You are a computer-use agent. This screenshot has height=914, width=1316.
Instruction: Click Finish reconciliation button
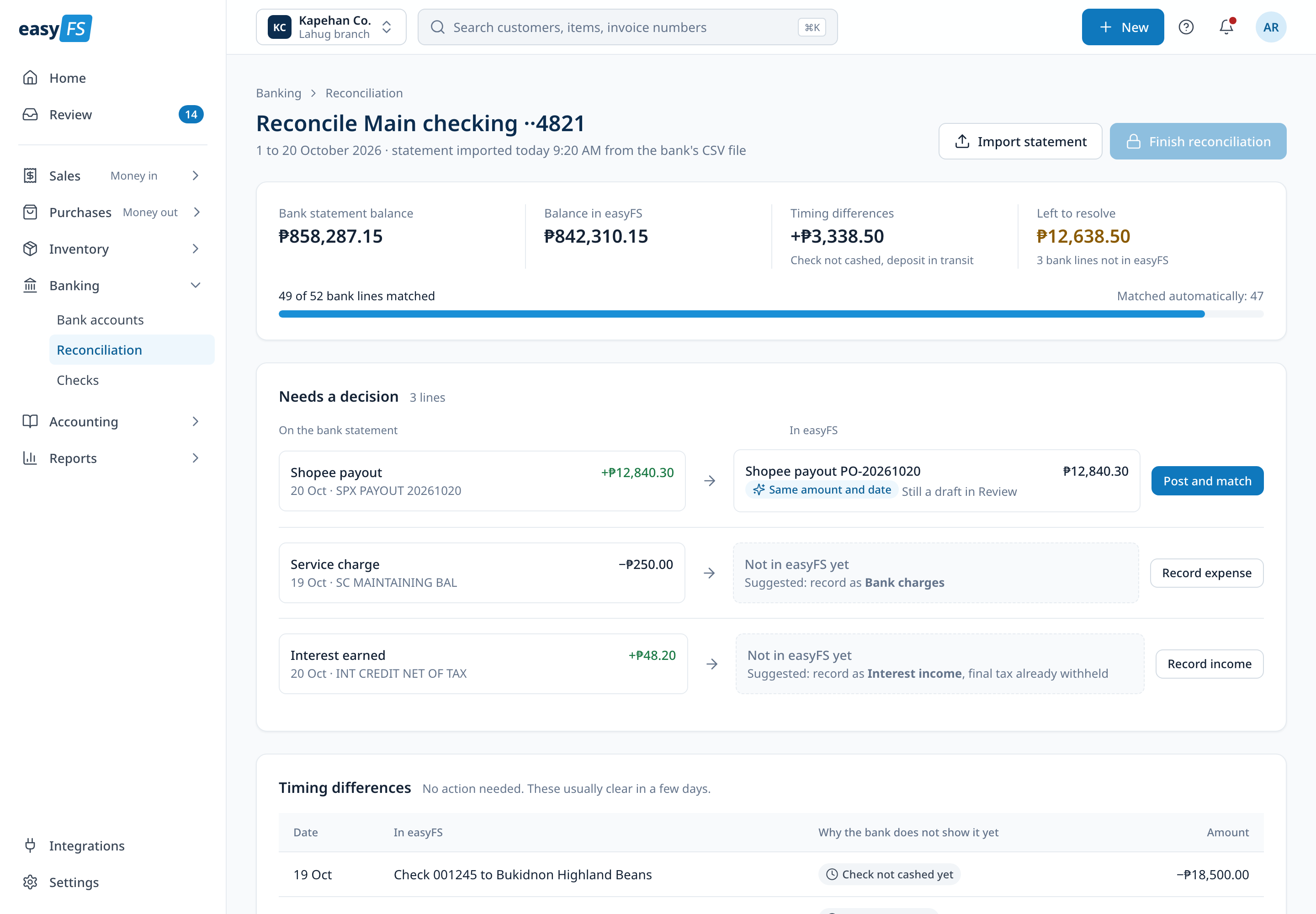point(1198,142)
